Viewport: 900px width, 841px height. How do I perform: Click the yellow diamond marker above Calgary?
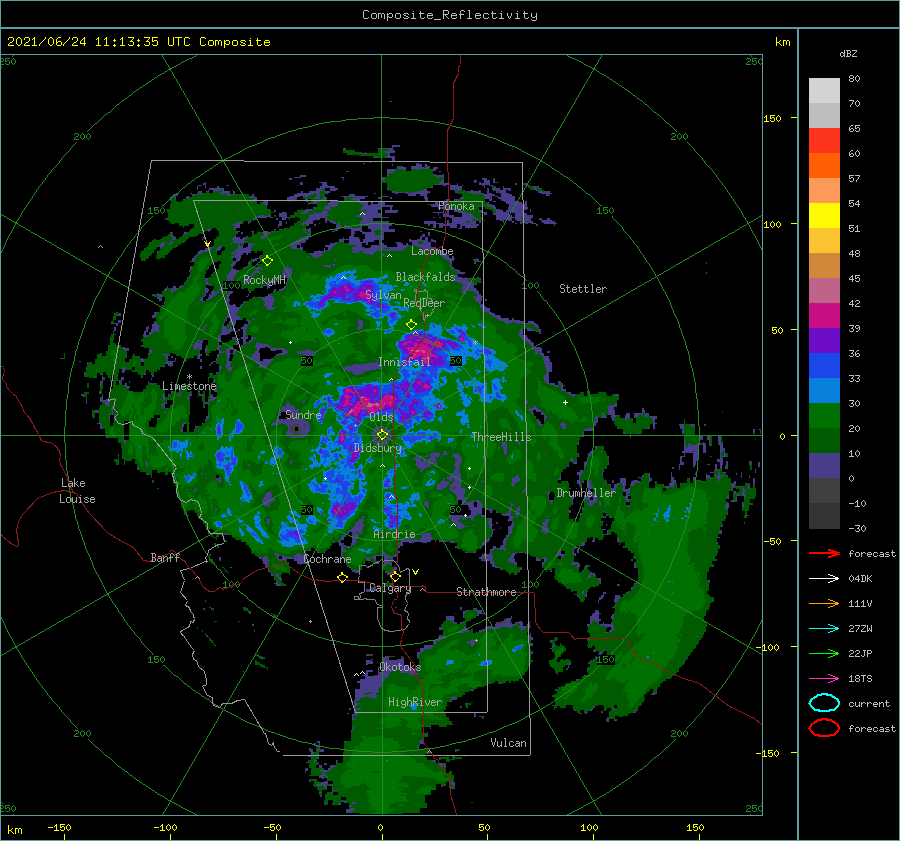point(395,576)
